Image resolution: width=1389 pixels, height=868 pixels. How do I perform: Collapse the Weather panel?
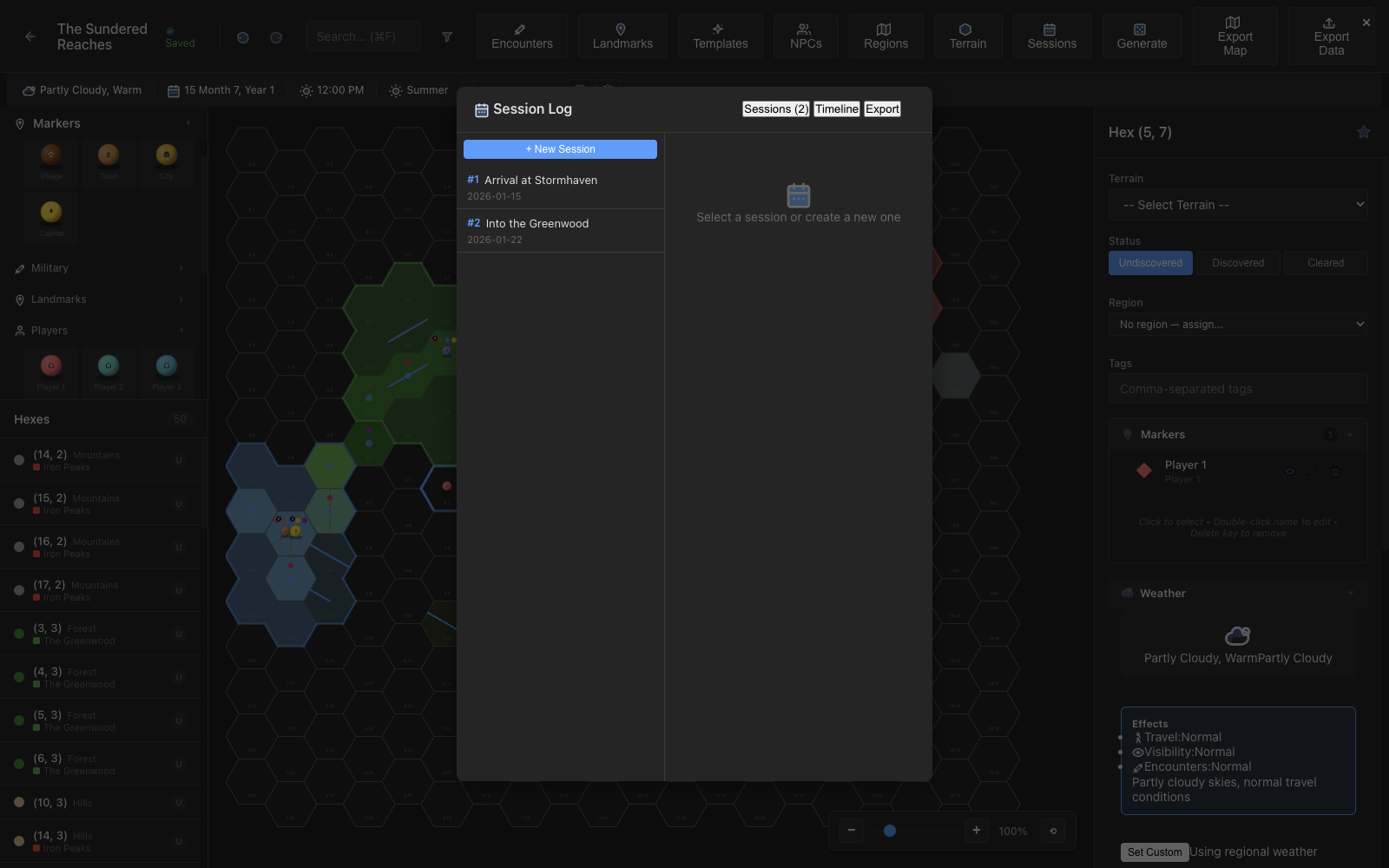(x=1238, y=593)
